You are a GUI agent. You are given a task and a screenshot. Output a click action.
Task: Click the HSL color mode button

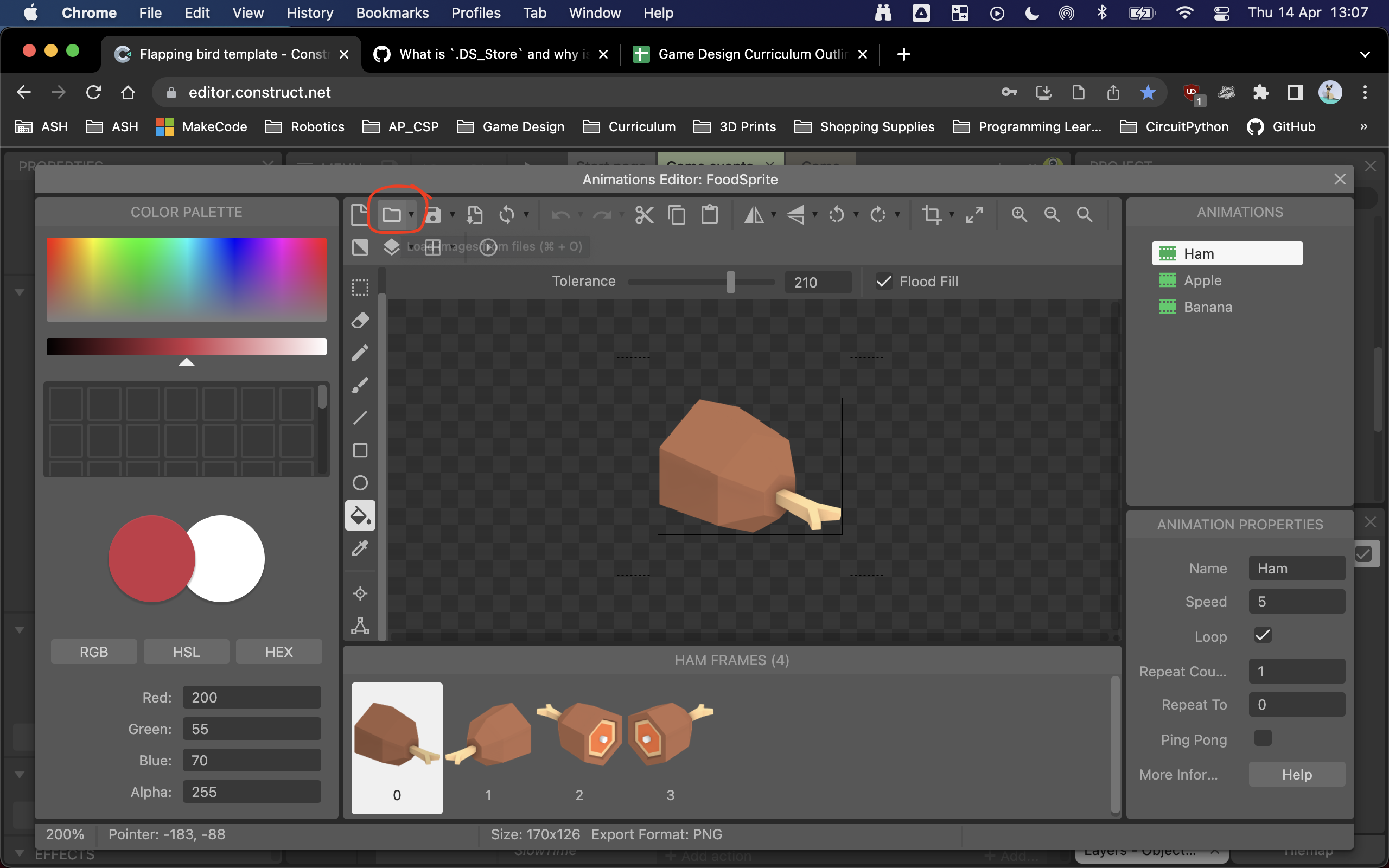[x=187, y=652]
